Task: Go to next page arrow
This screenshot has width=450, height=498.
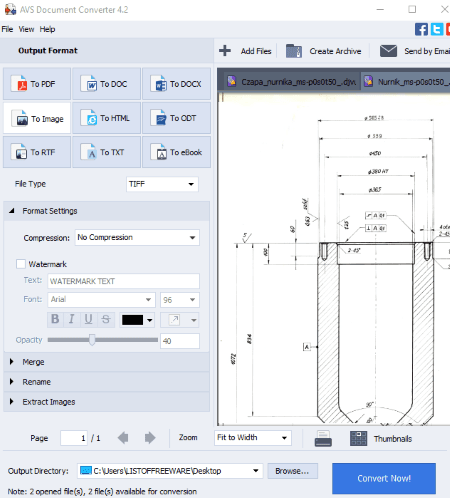Action: (x=150, y=438)
